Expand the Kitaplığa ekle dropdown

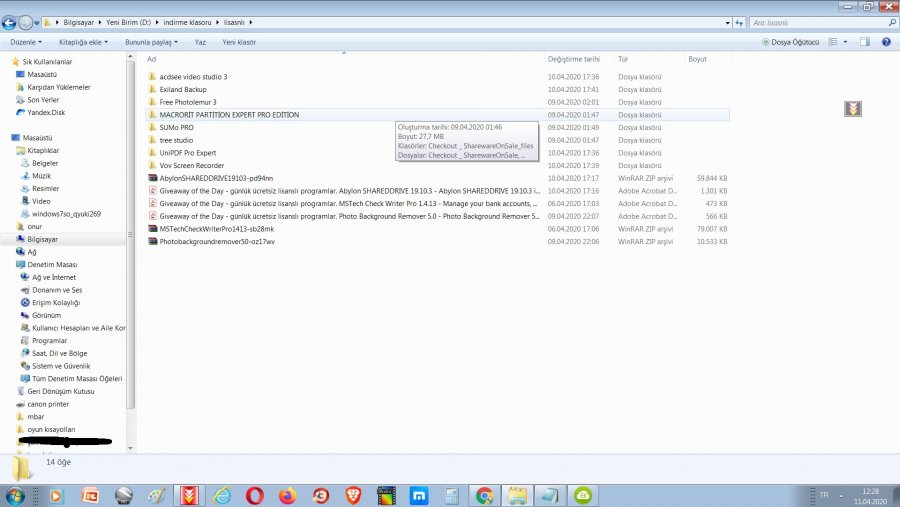click(x=84, y=42)
